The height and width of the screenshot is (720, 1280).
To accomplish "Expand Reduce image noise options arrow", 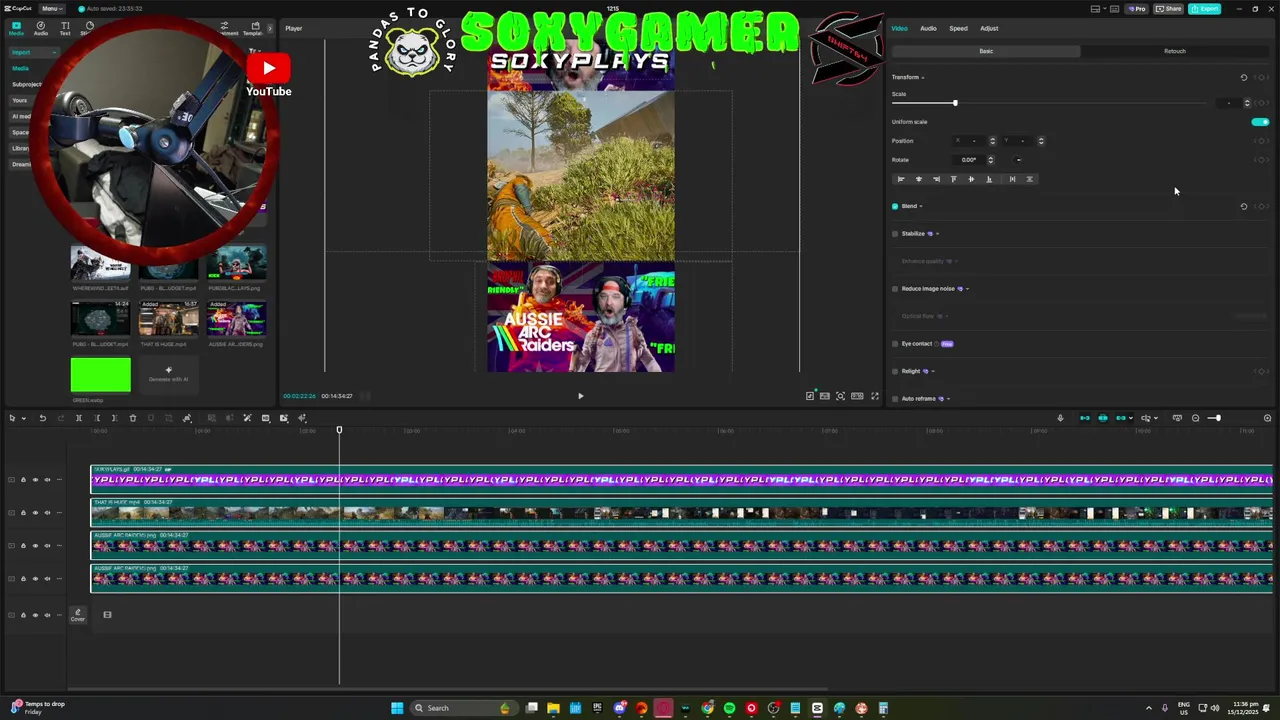I will (x=967, y=289).
